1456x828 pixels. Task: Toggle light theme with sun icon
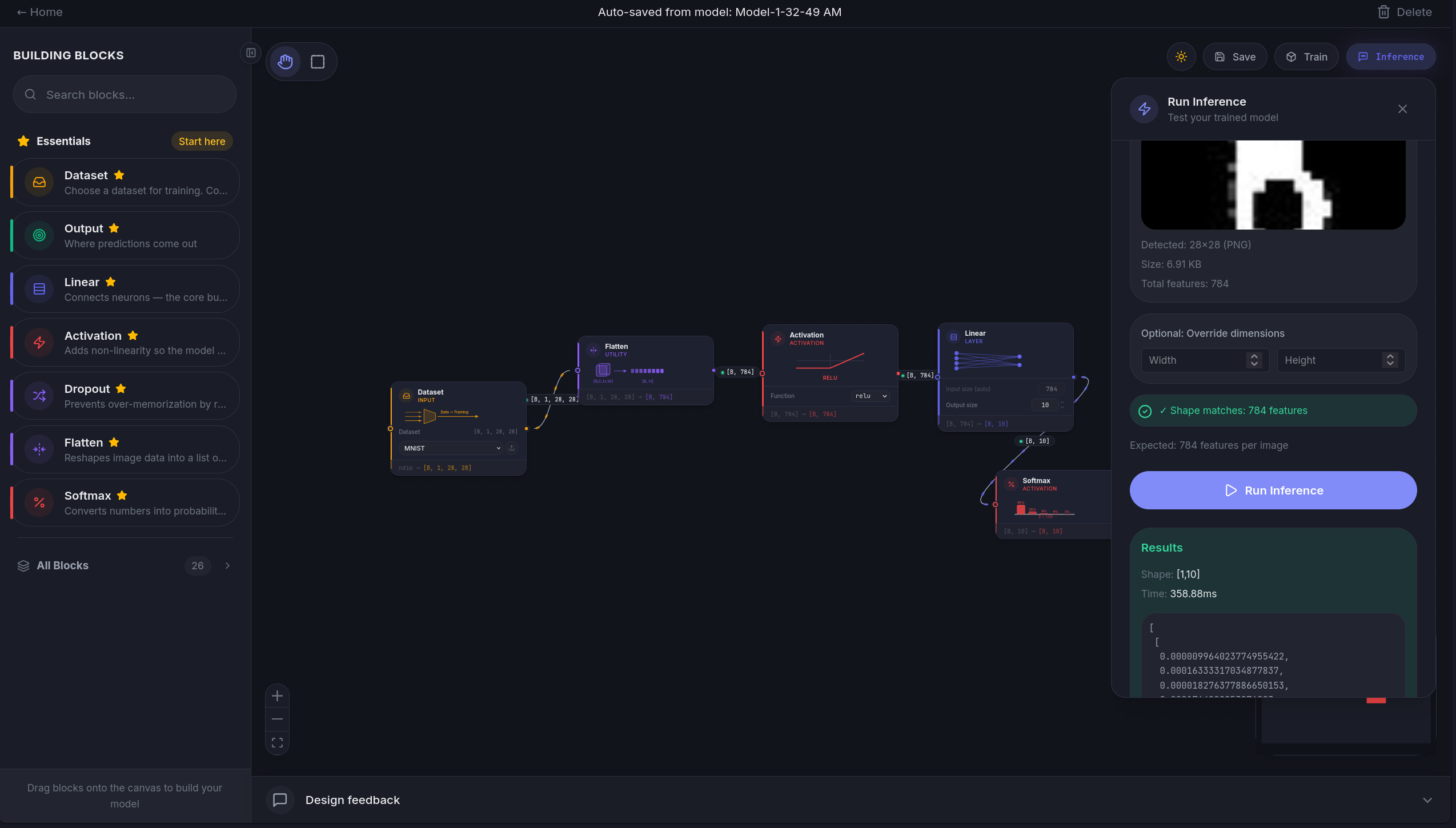[1181, 57]
